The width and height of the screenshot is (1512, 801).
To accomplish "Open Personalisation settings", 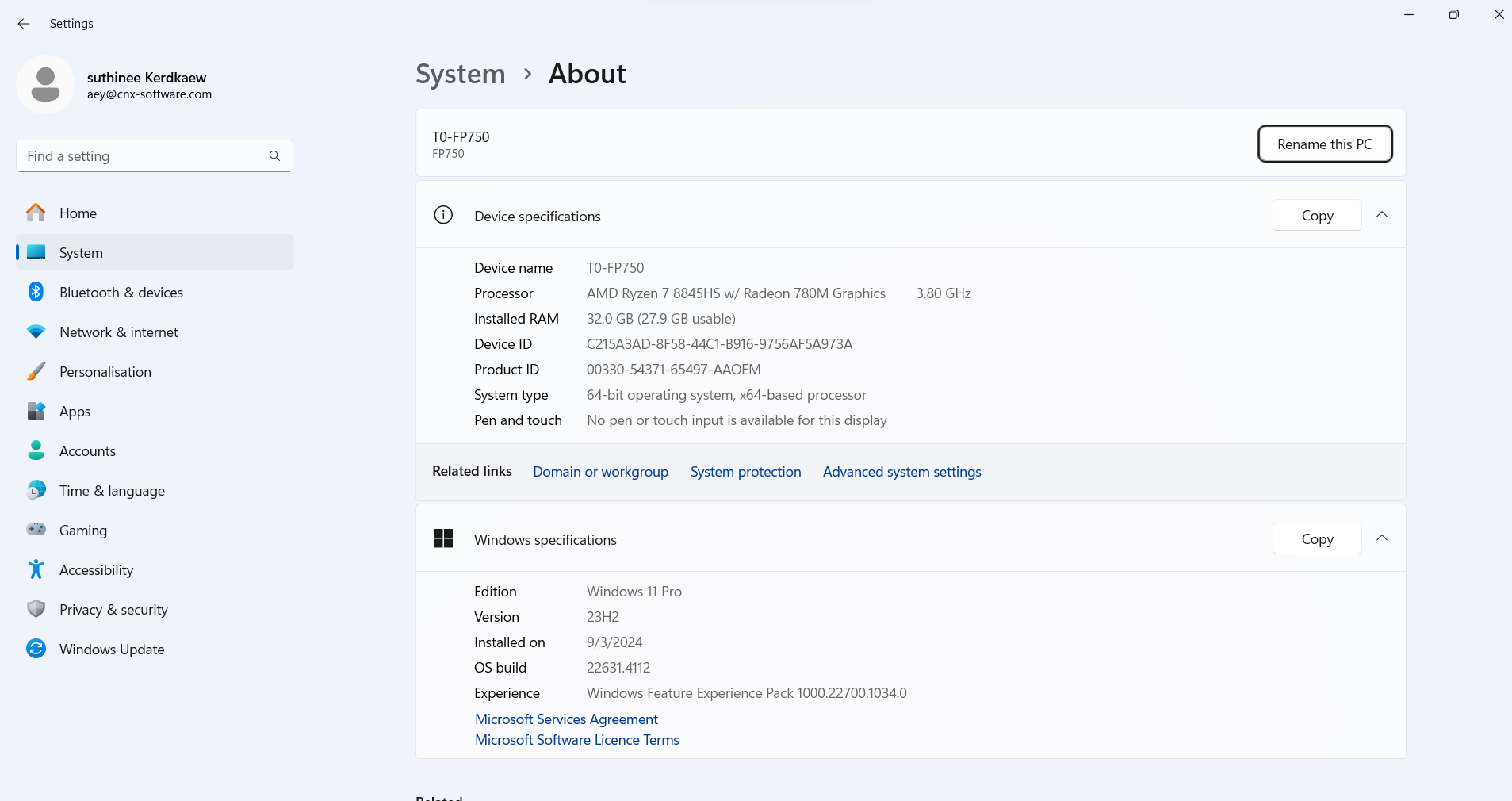I will [155, 371].
